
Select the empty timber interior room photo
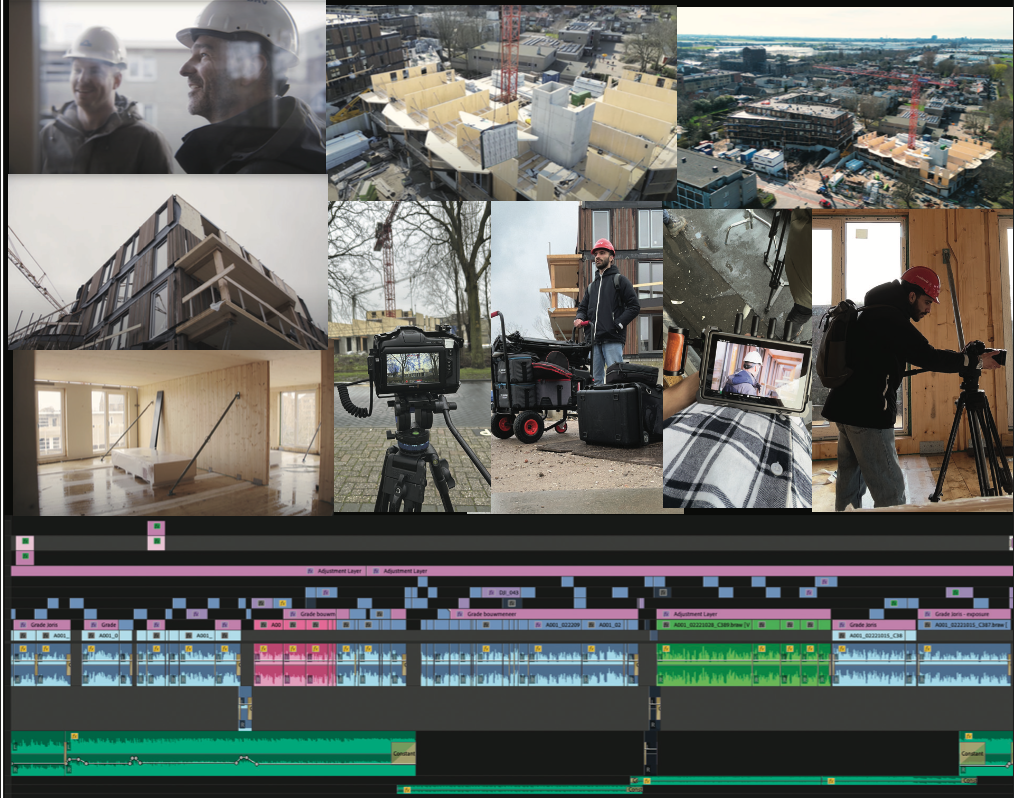pos(172,430)
